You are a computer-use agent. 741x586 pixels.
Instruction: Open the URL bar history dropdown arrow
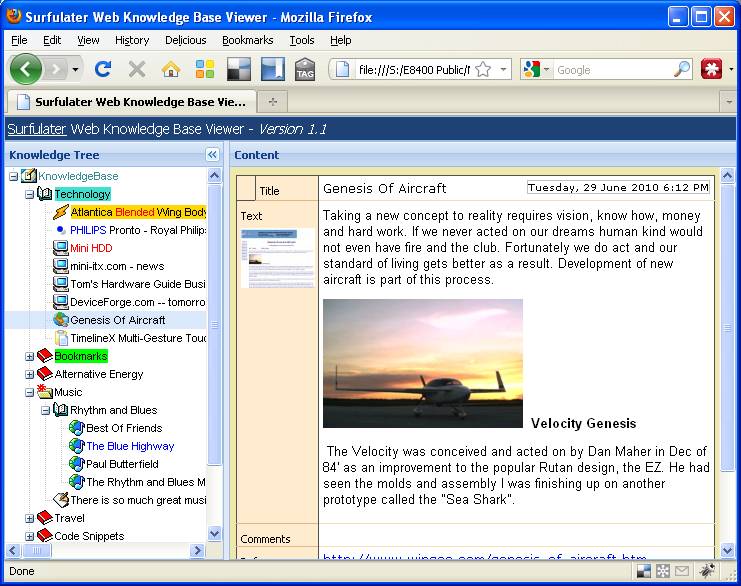(x=503, y=70)
